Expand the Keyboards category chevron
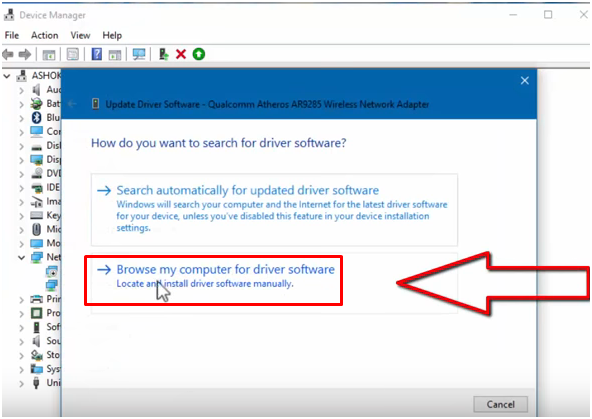 (x=22, y=216)
